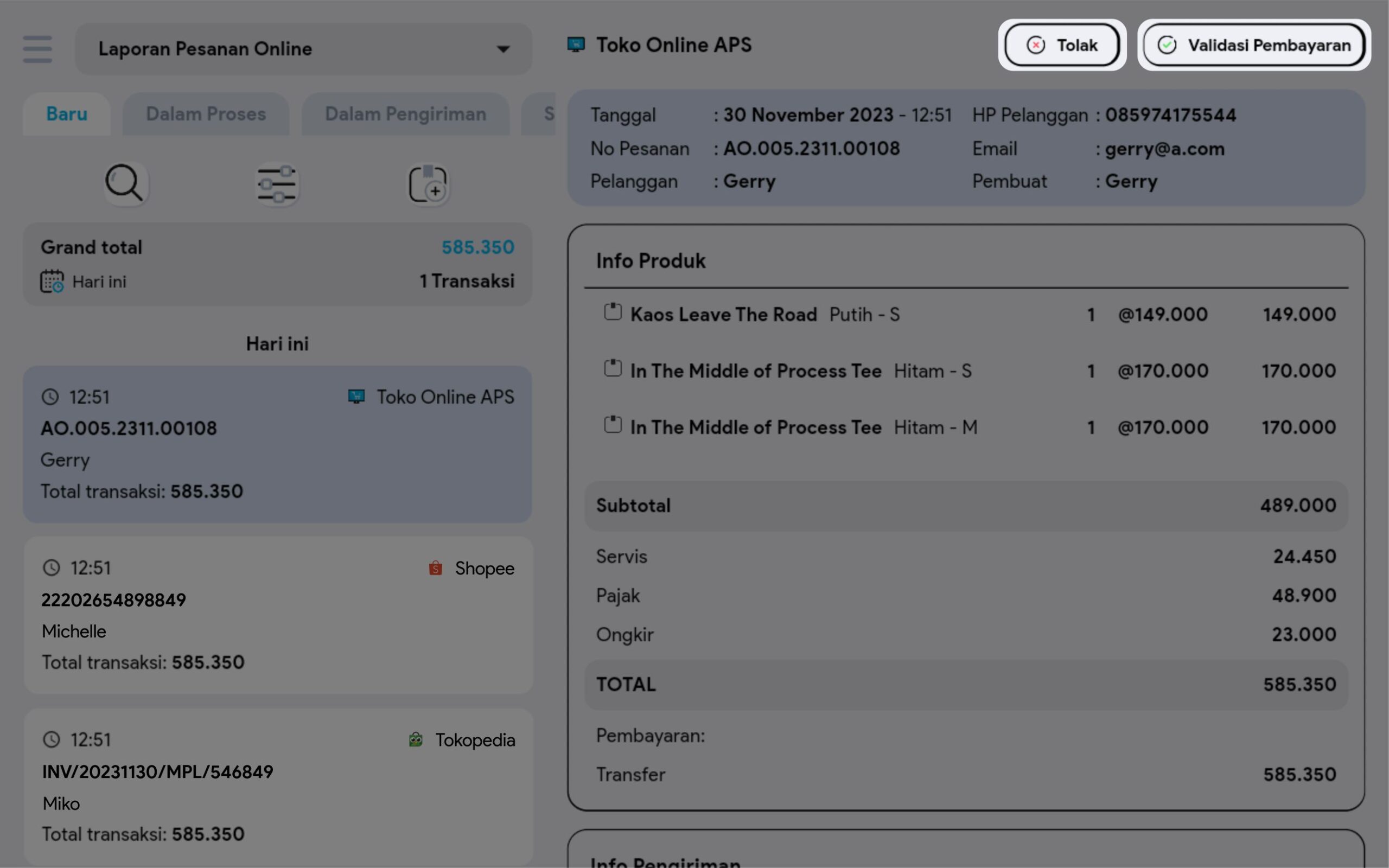Click the Tolak button
The height and width of the screenshot is (868, 1389).
[1062, 45]
